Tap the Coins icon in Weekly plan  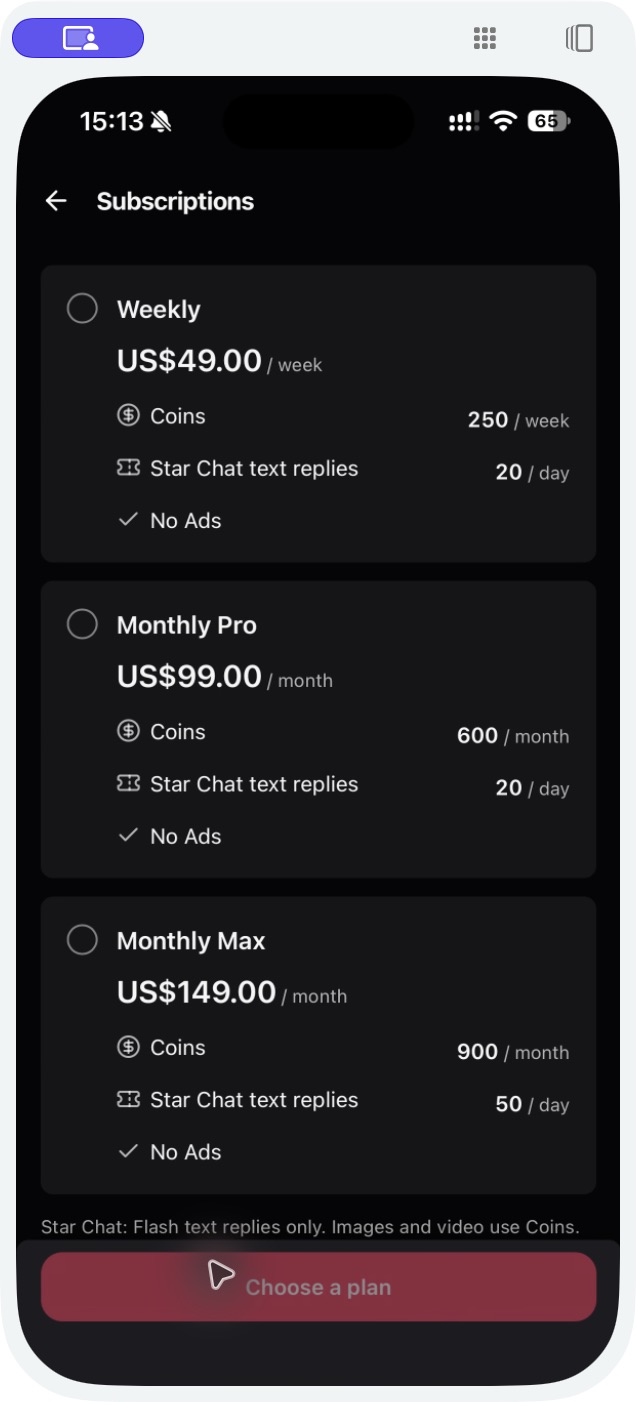coord(128,416)
